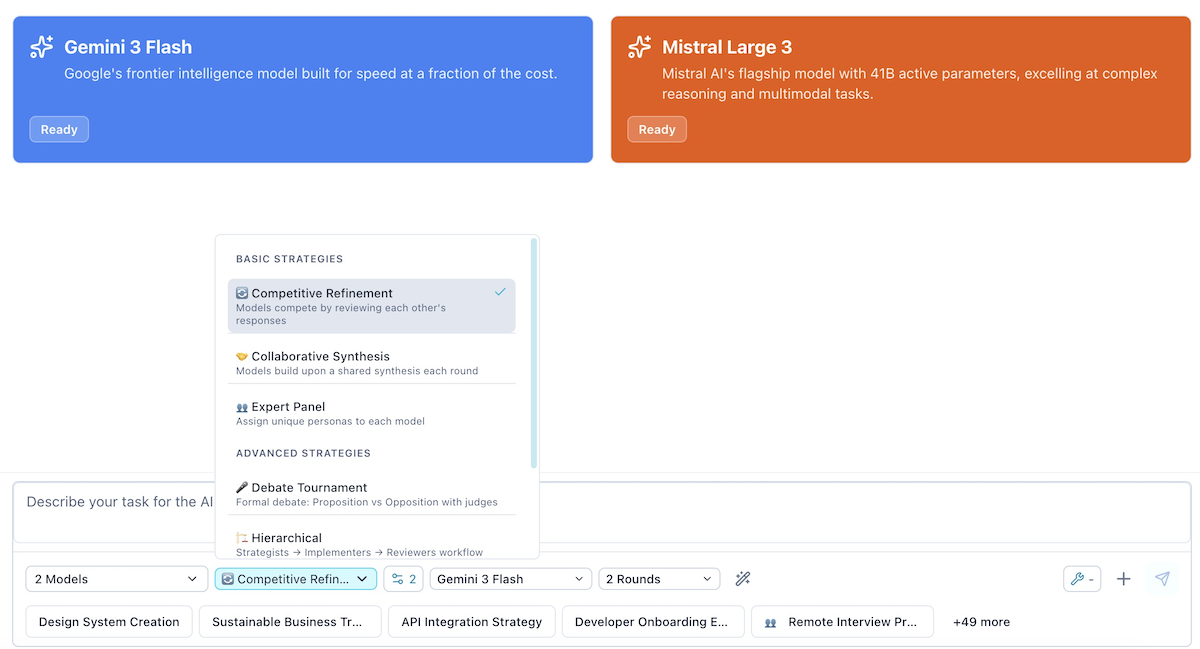Screen dimensions: 1200x649
Task: Expand the 2 Rounds dropdown
Action: [659, 579]
